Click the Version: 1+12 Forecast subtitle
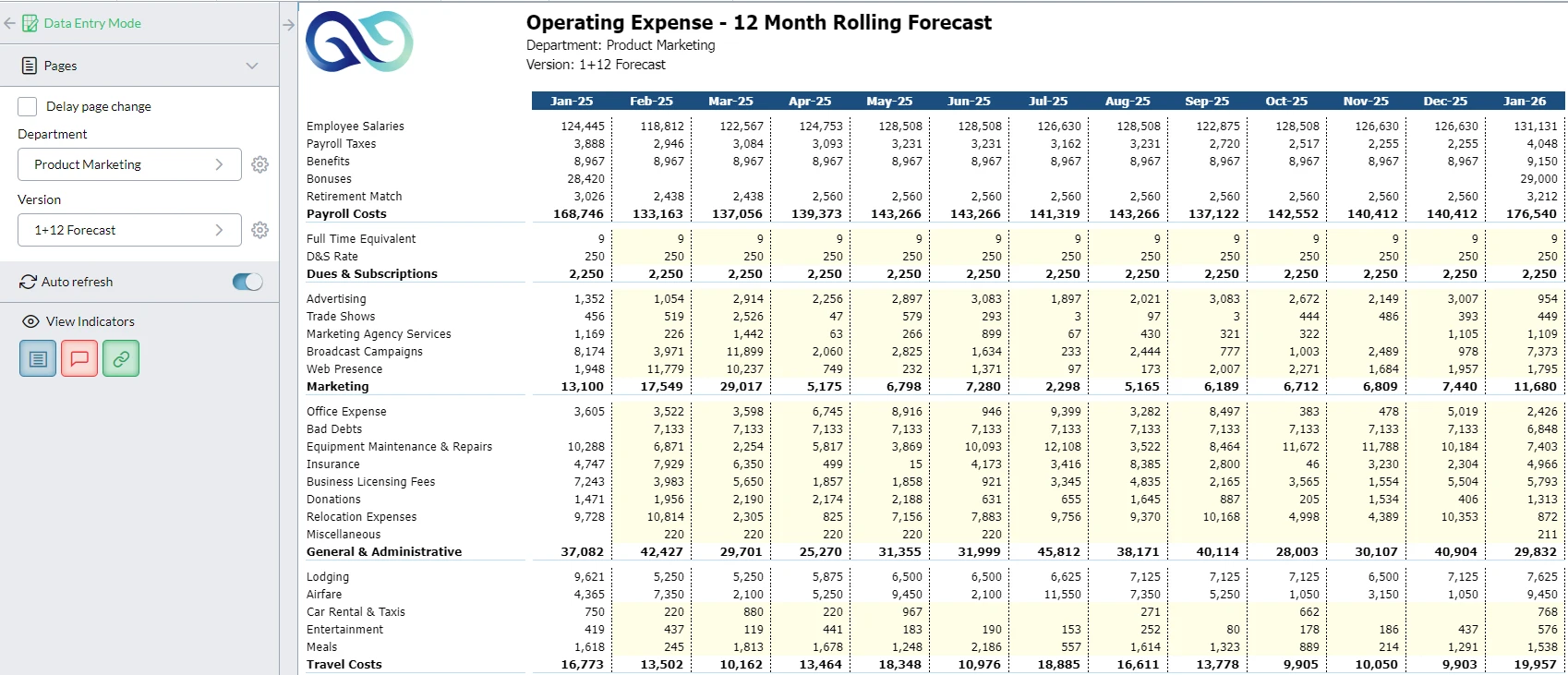 (596, 64)
